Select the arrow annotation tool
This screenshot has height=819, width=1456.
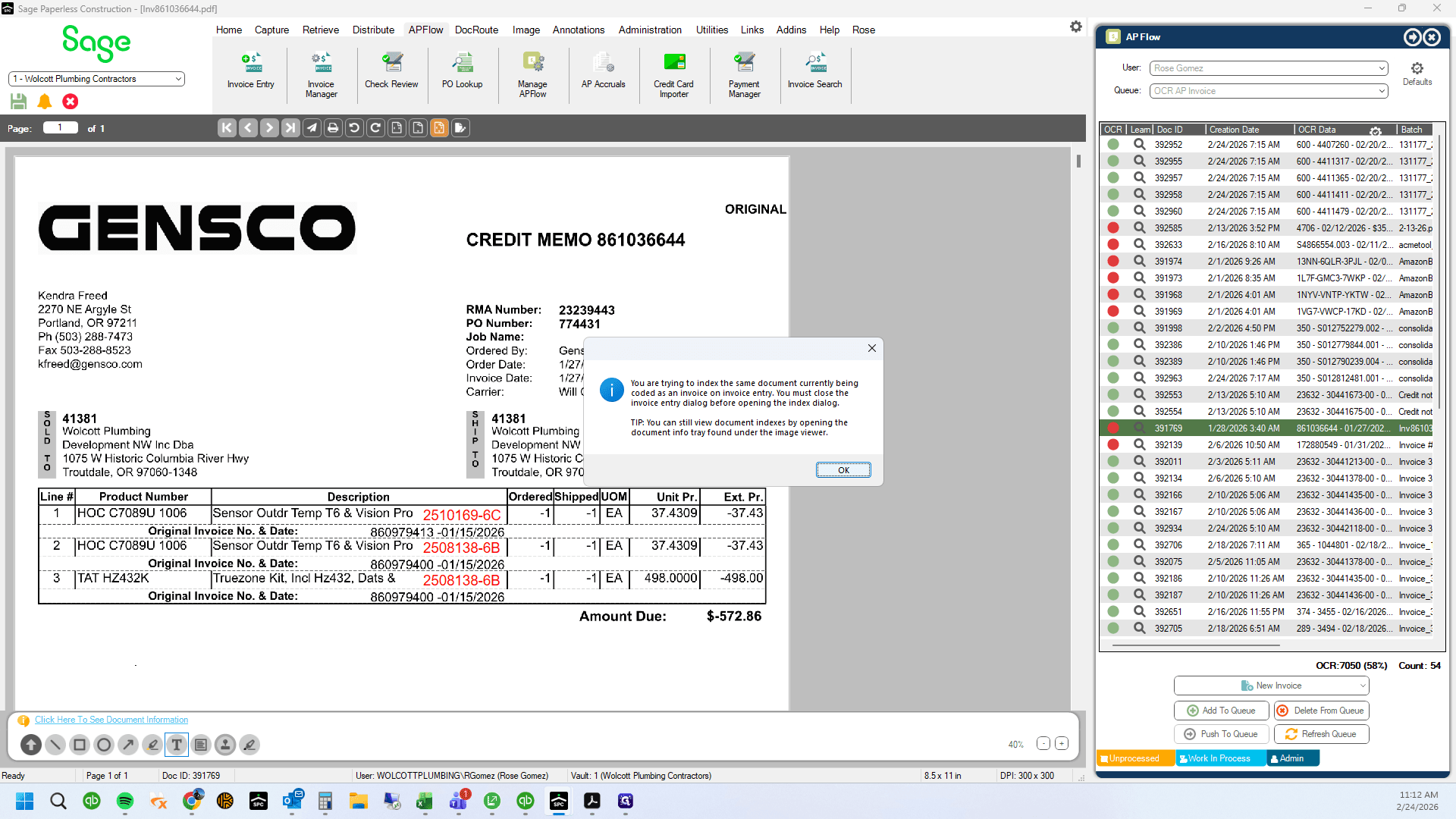tap(128, 745)
